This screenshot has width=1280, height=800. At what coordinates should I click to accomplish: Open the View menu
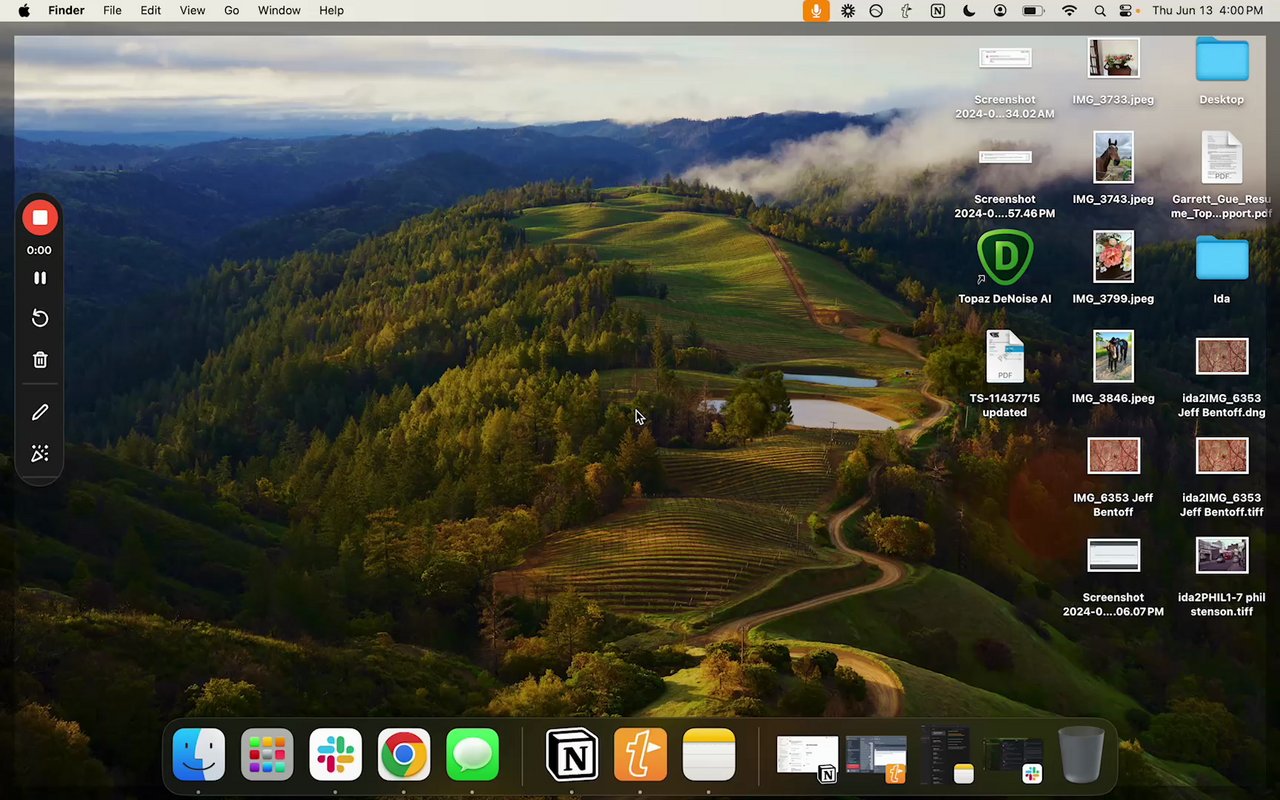coord(192,10)
